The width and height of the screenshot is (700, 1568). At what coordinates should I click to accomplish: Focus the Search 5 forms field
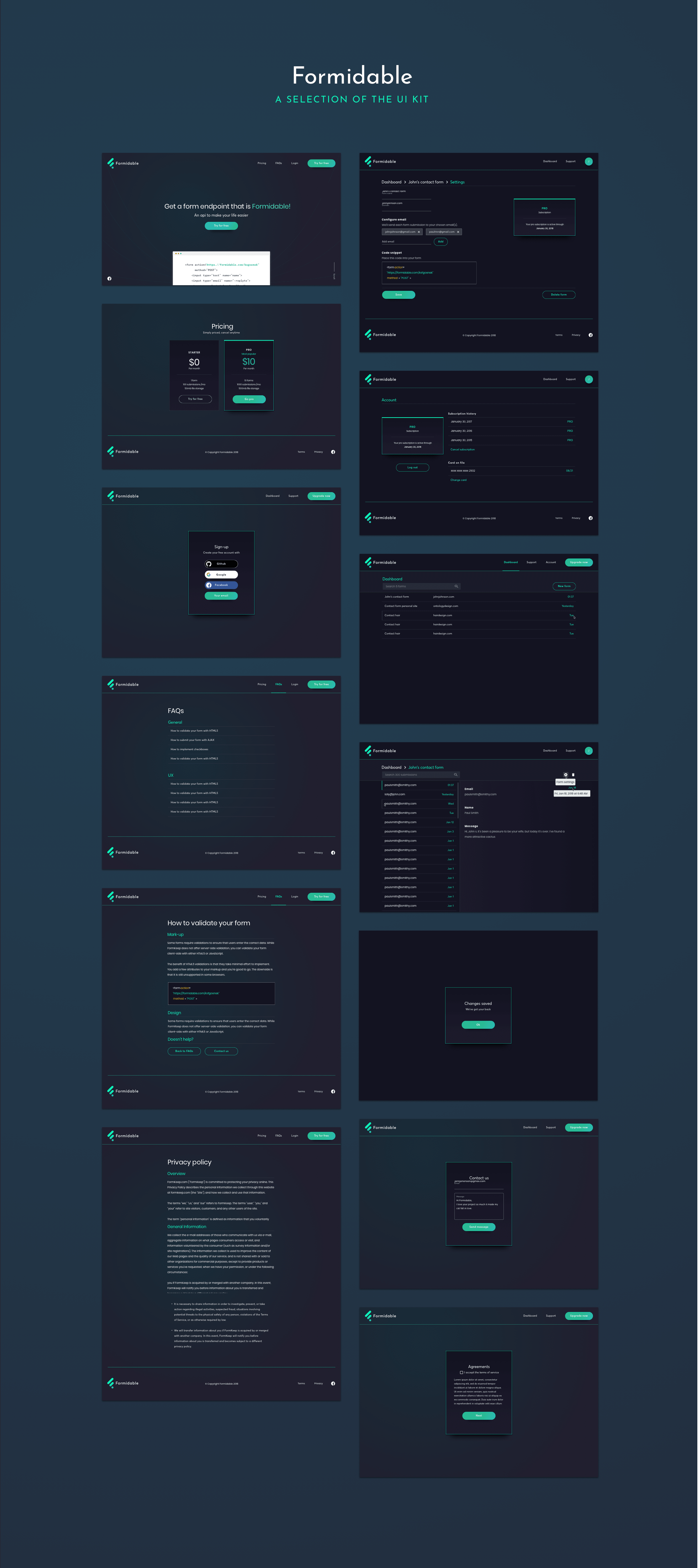point(422,586)
